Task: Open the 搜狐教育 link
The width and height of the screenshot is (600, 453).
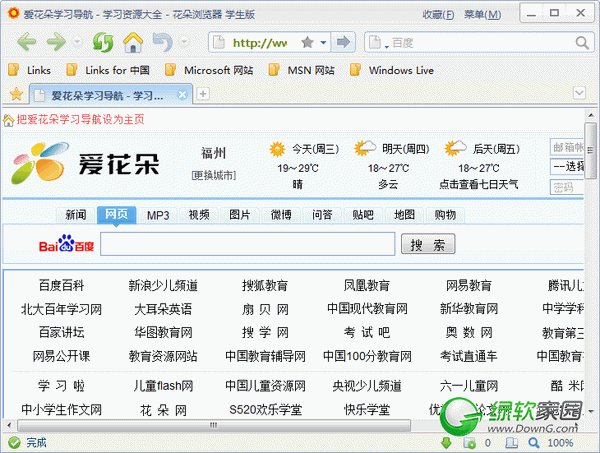Action: 265,285
